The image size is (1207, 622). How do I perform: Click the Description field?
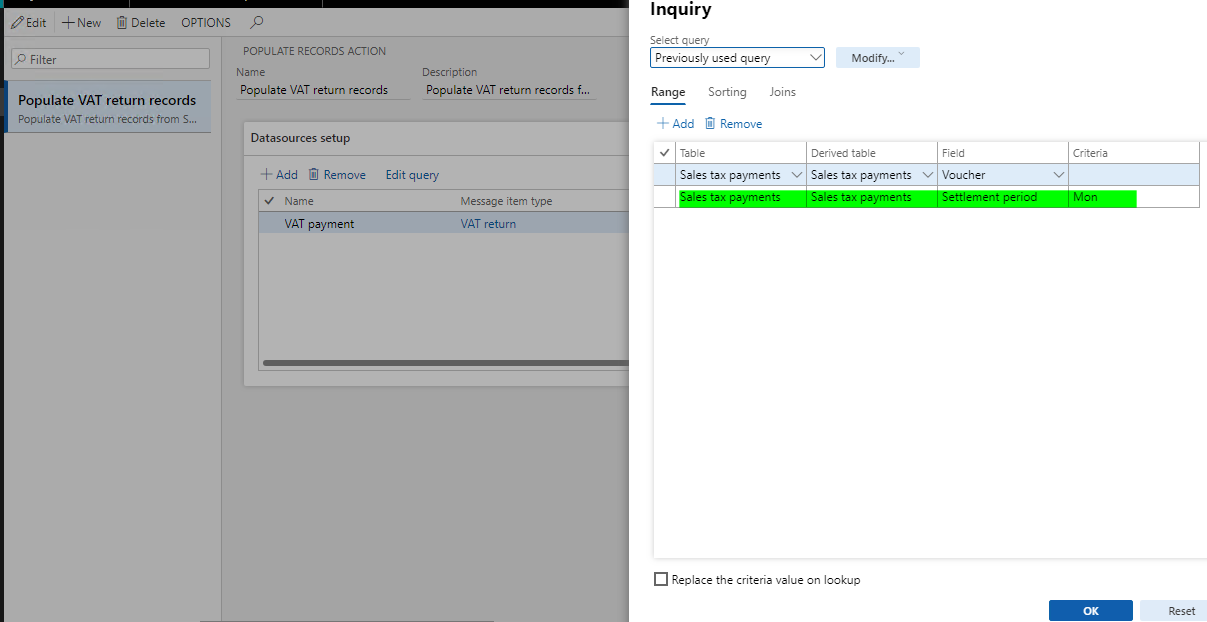coord(509,90)
